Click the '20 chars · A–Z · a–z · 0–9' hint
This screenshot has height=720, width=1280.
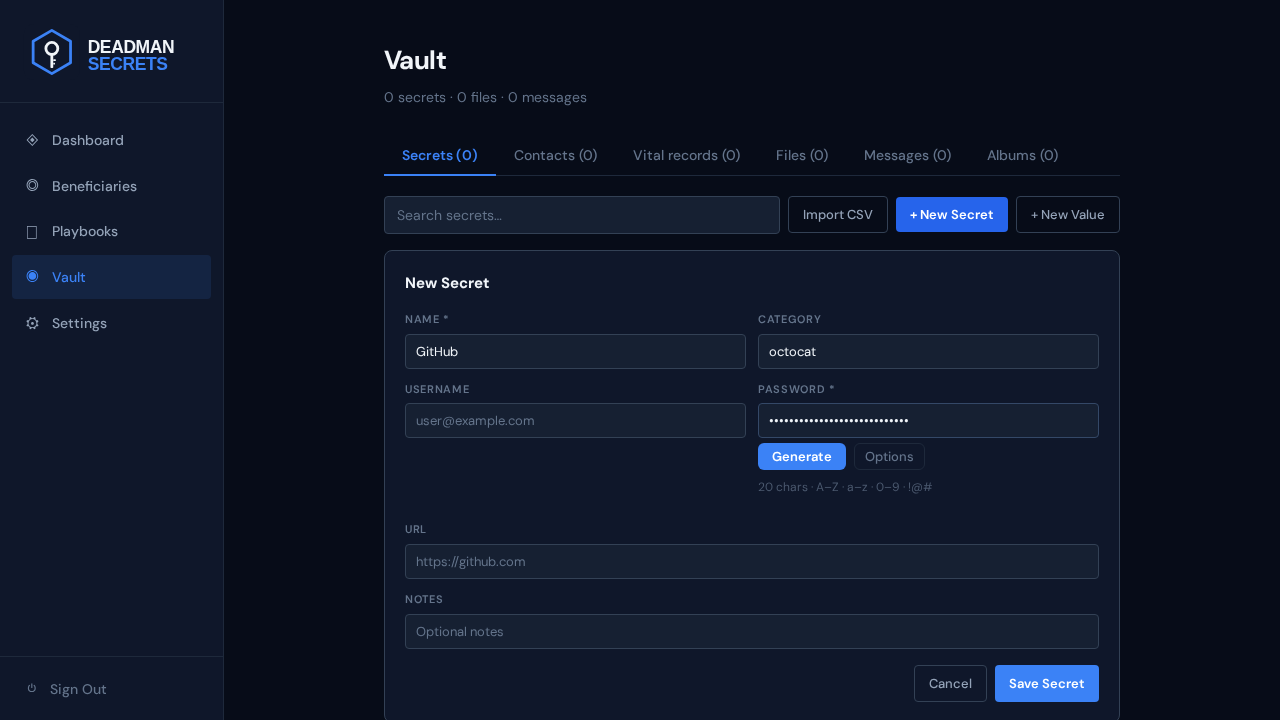pos(845,487)
